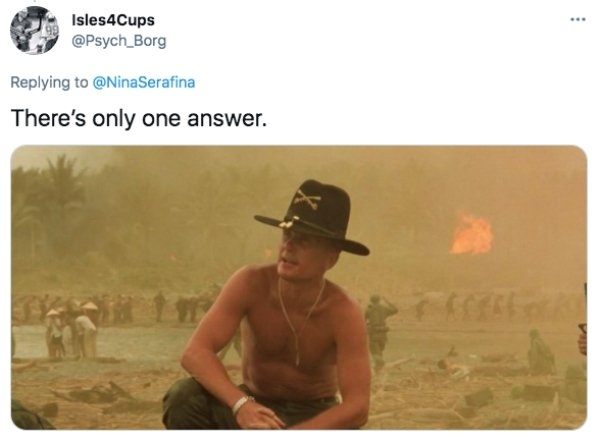Select the 'There's only one answer.' tweet text
The image size is (600, 442).
[139, 118]
